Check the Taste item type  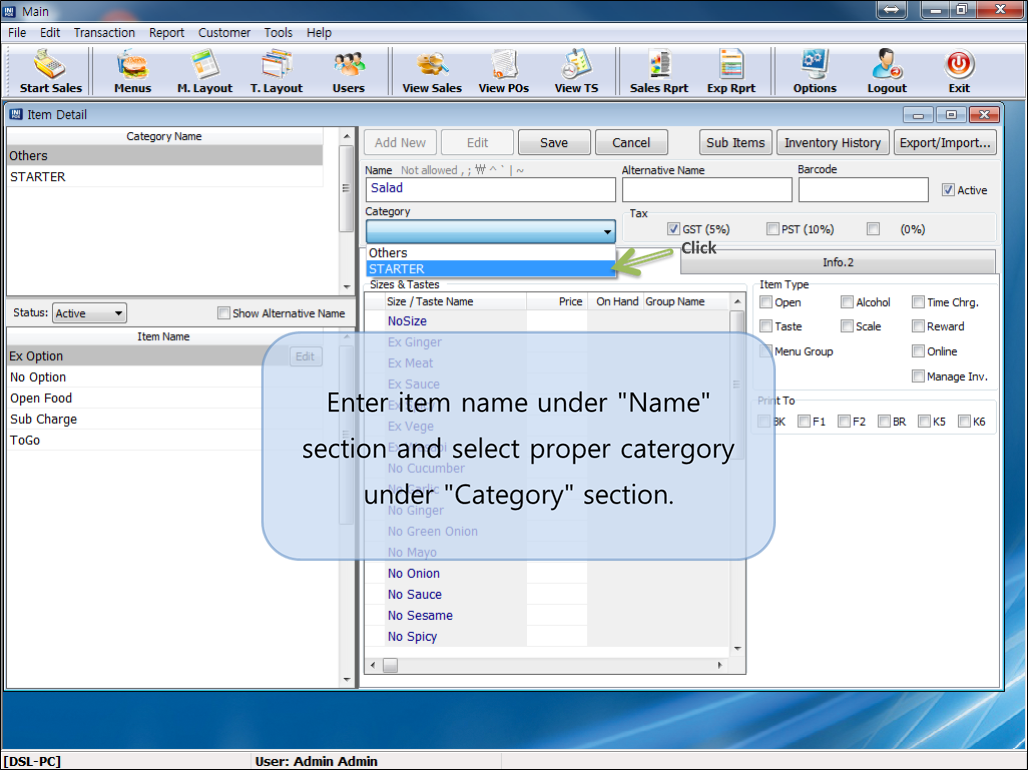766,326
